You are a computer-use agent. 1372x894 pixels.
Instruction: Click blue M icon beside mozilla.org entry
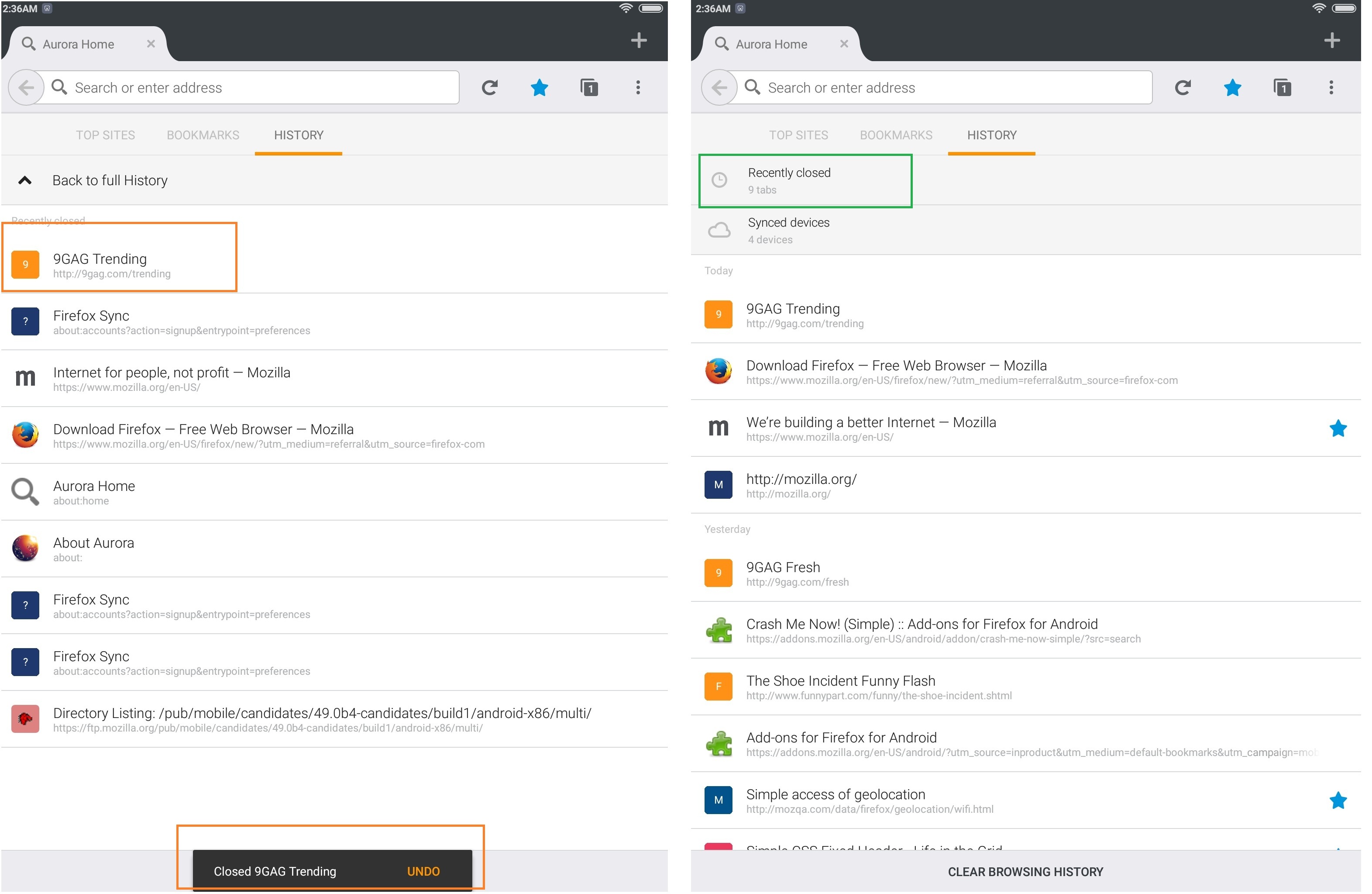pos(718,485)
